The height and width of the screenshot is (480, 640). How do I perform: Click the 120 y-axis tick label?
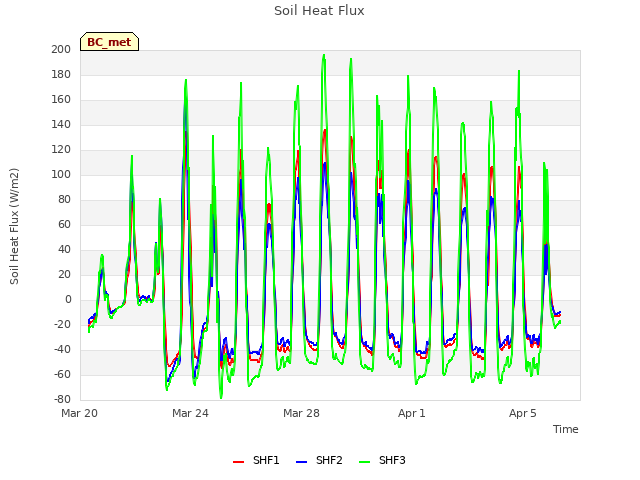coord(61,150)
